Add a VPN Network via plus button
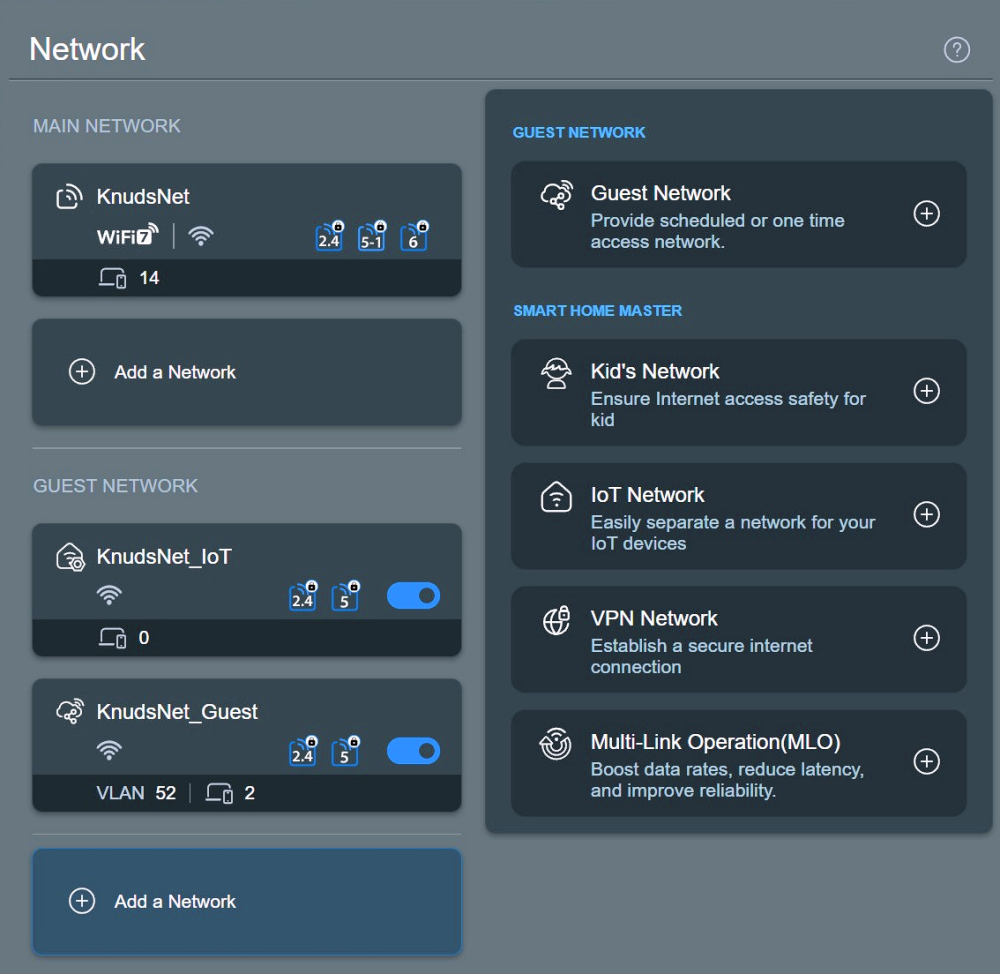1000x974 pixels. click(927, 638)
